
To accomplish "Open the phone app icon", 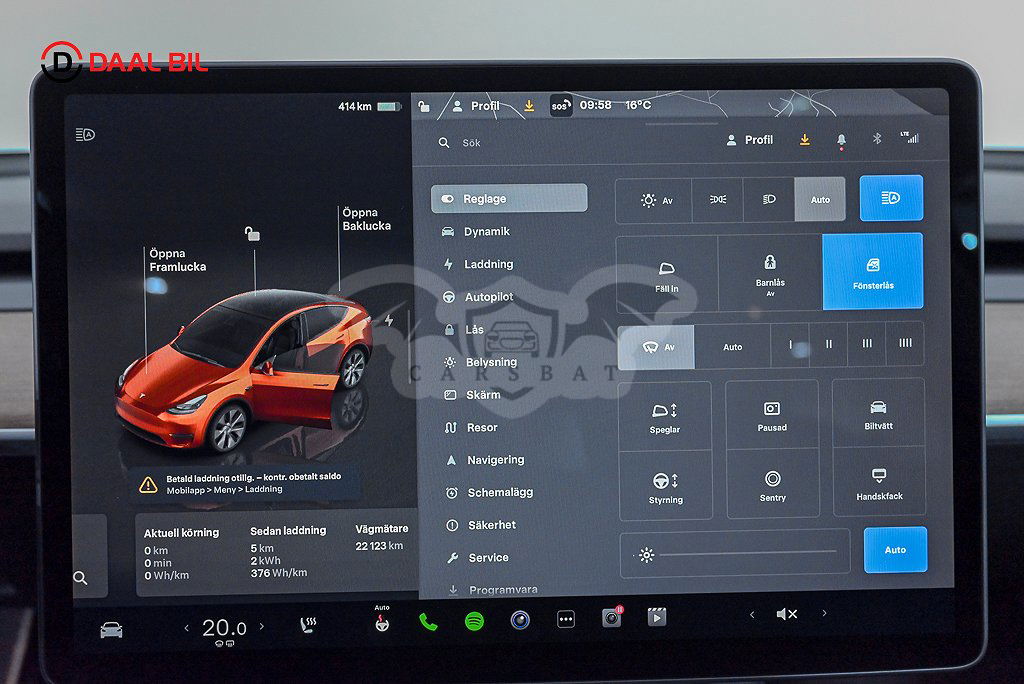I will 428,621.
